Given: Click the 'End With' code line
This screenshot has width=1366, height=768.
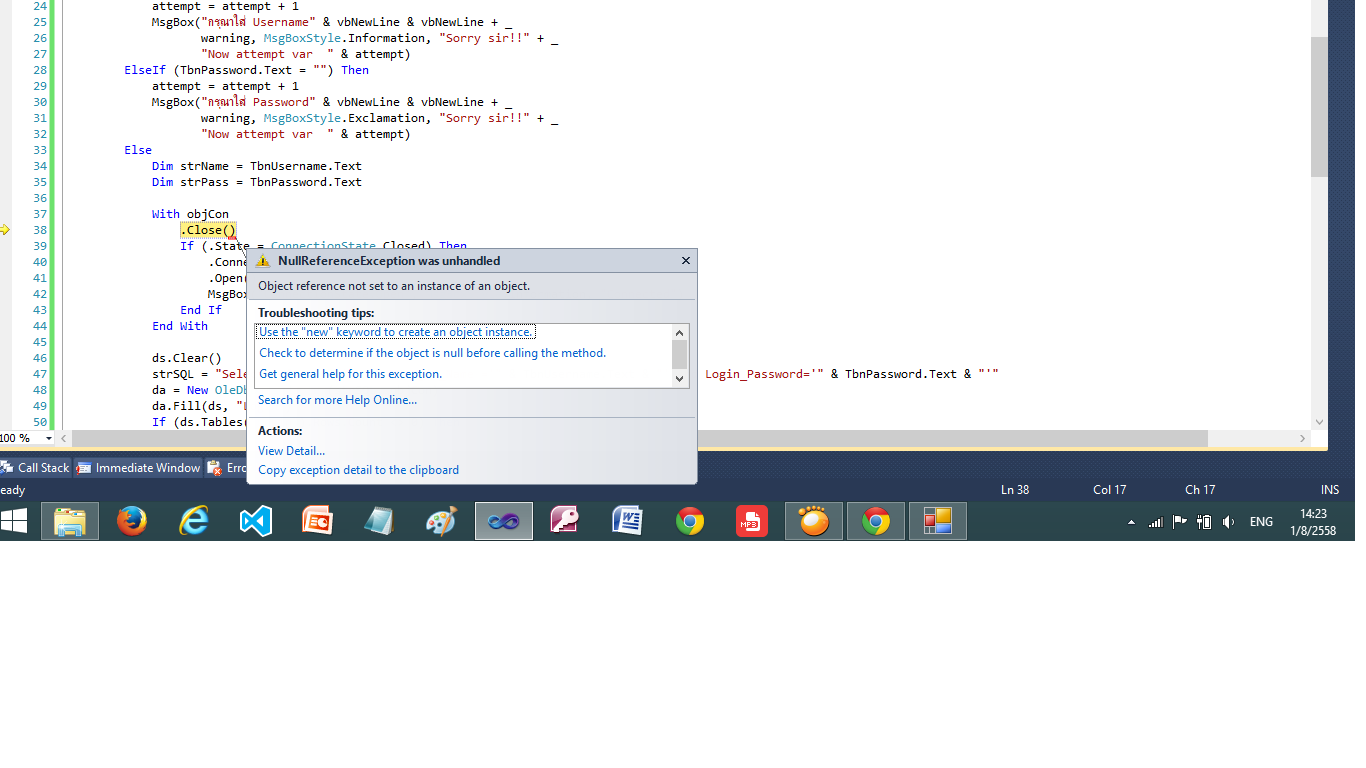Looking at the screenshot, I should pos(180,326).
